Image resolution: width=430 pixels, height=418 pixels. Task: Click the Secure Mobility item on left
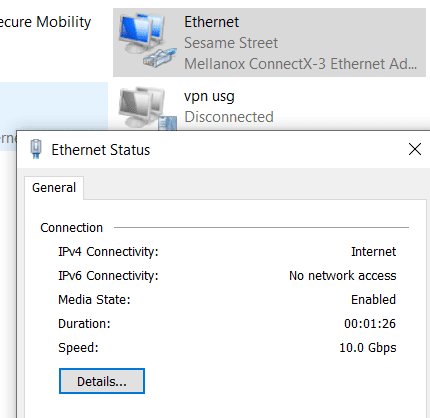coord(45,22)
